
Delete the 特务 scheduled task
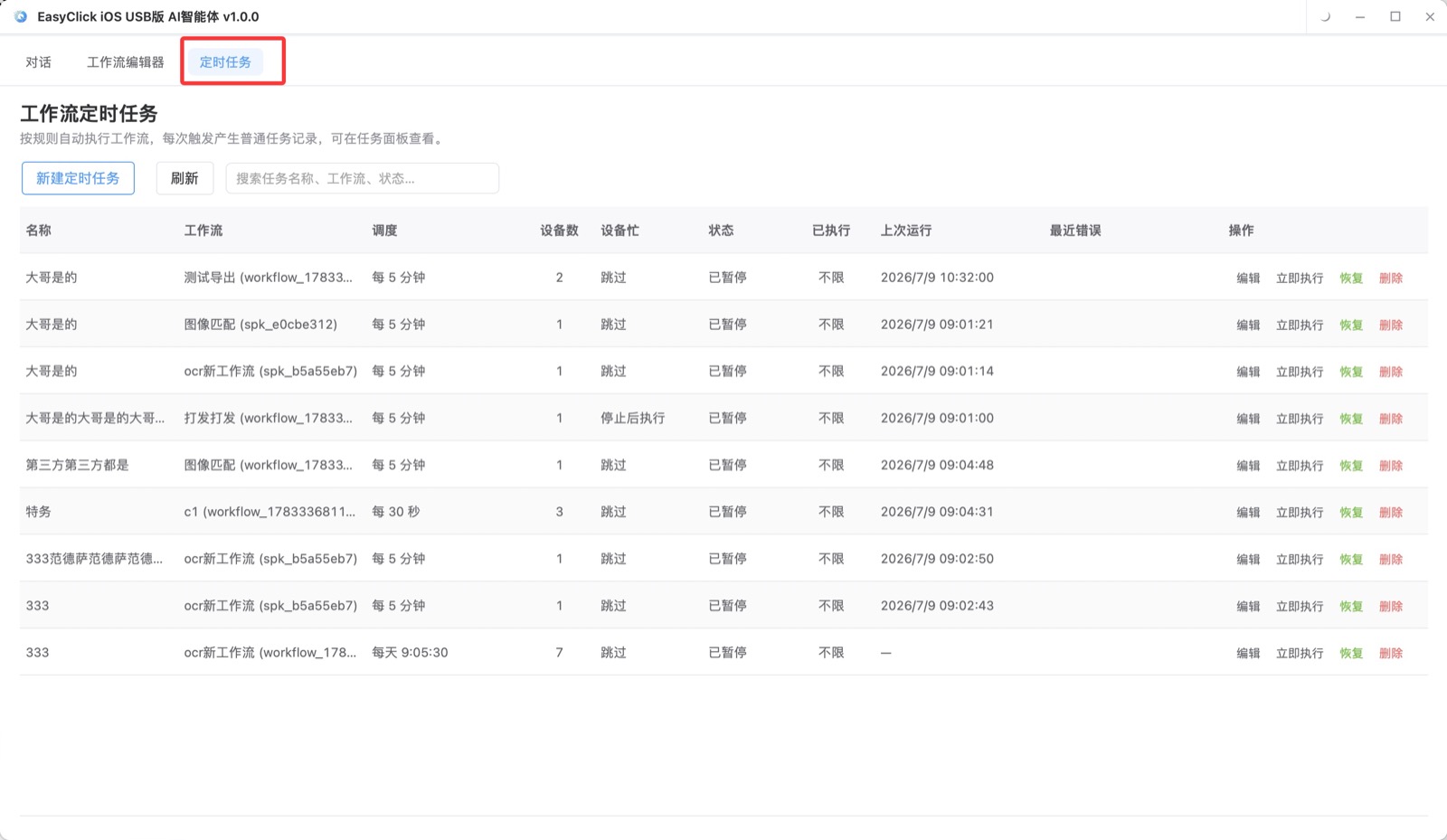pyautogui.click(x=1391, y=513)
